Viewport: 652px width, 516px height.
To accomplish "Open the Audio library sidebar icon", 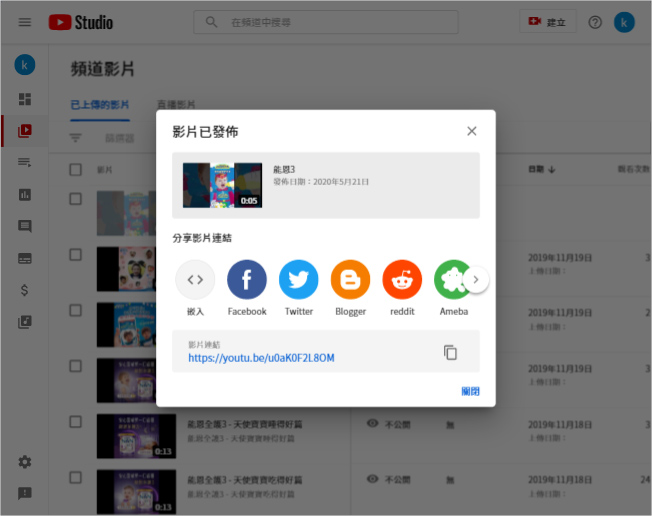I will click(x=25, y=322).
